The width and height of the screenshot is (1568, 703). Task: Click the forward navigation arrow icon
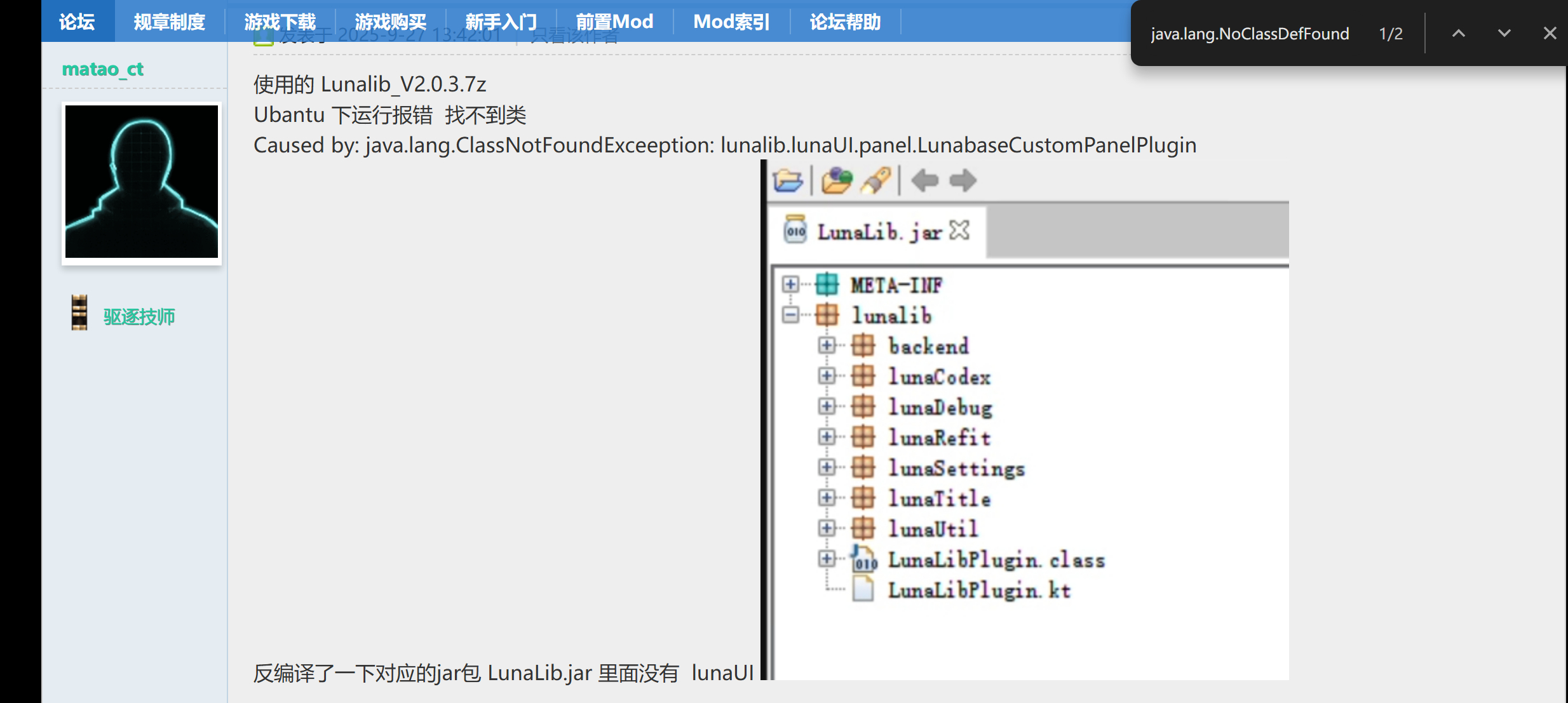point(962,180)
